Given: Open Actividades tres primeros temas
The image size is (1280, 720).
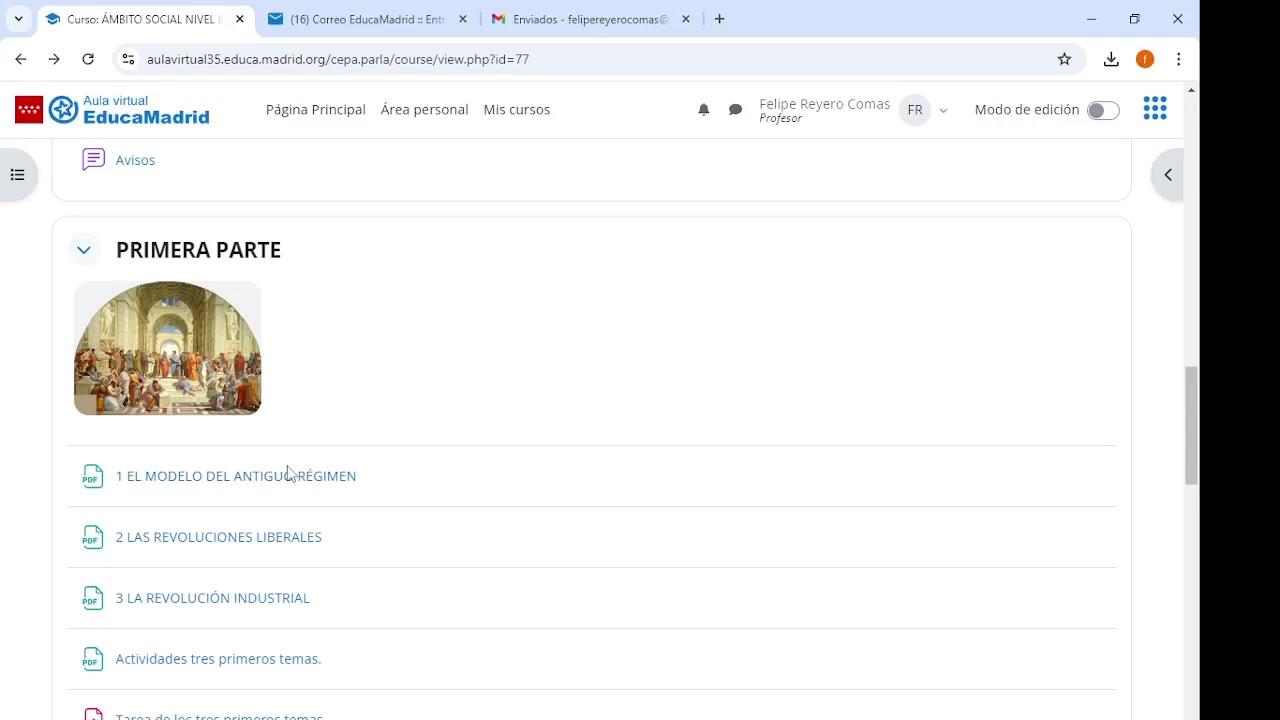Looking at the screenshot, I should (x=219, y=659).
